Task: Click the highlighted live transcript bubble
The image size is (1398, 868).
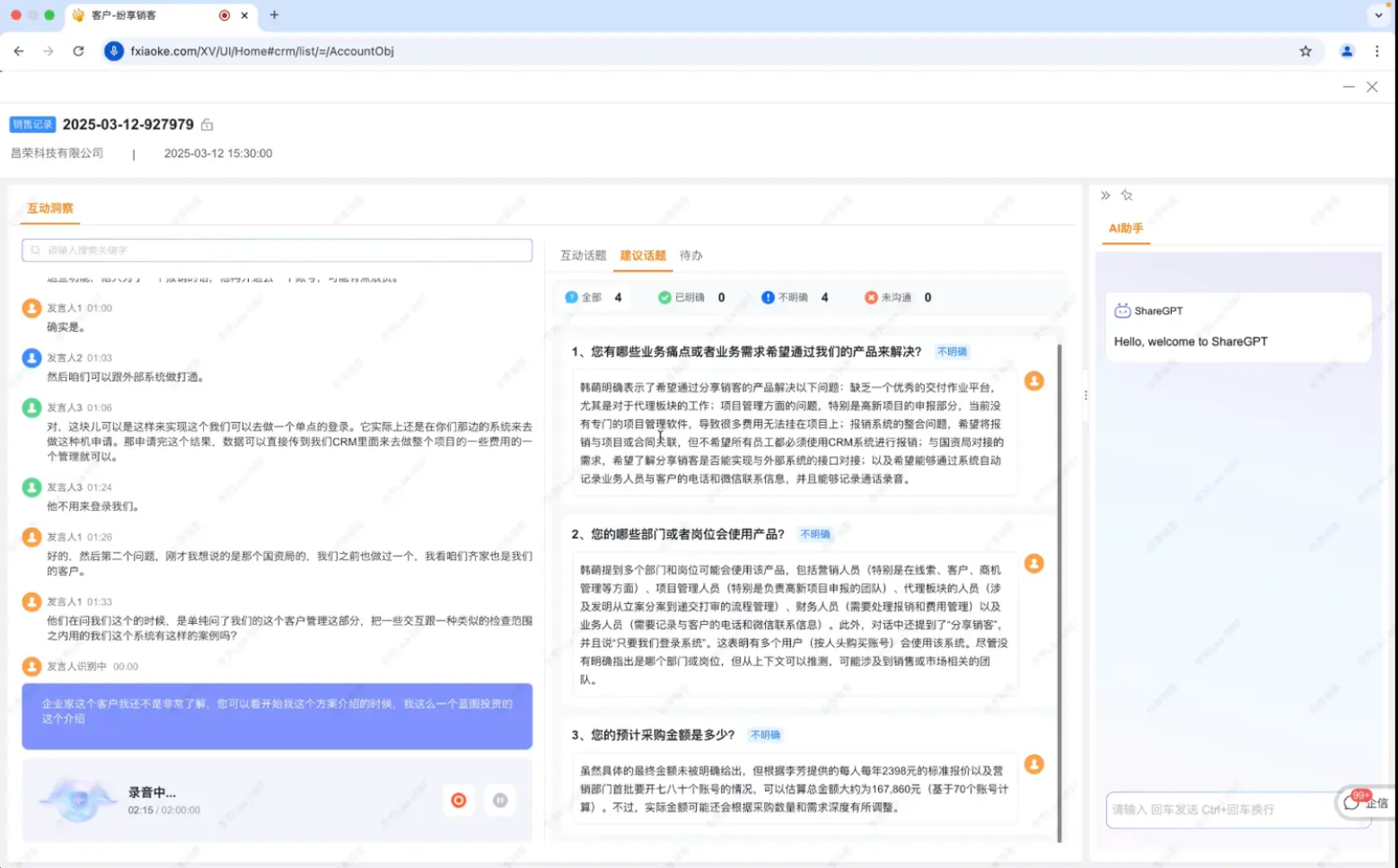Action: (277, 716)
